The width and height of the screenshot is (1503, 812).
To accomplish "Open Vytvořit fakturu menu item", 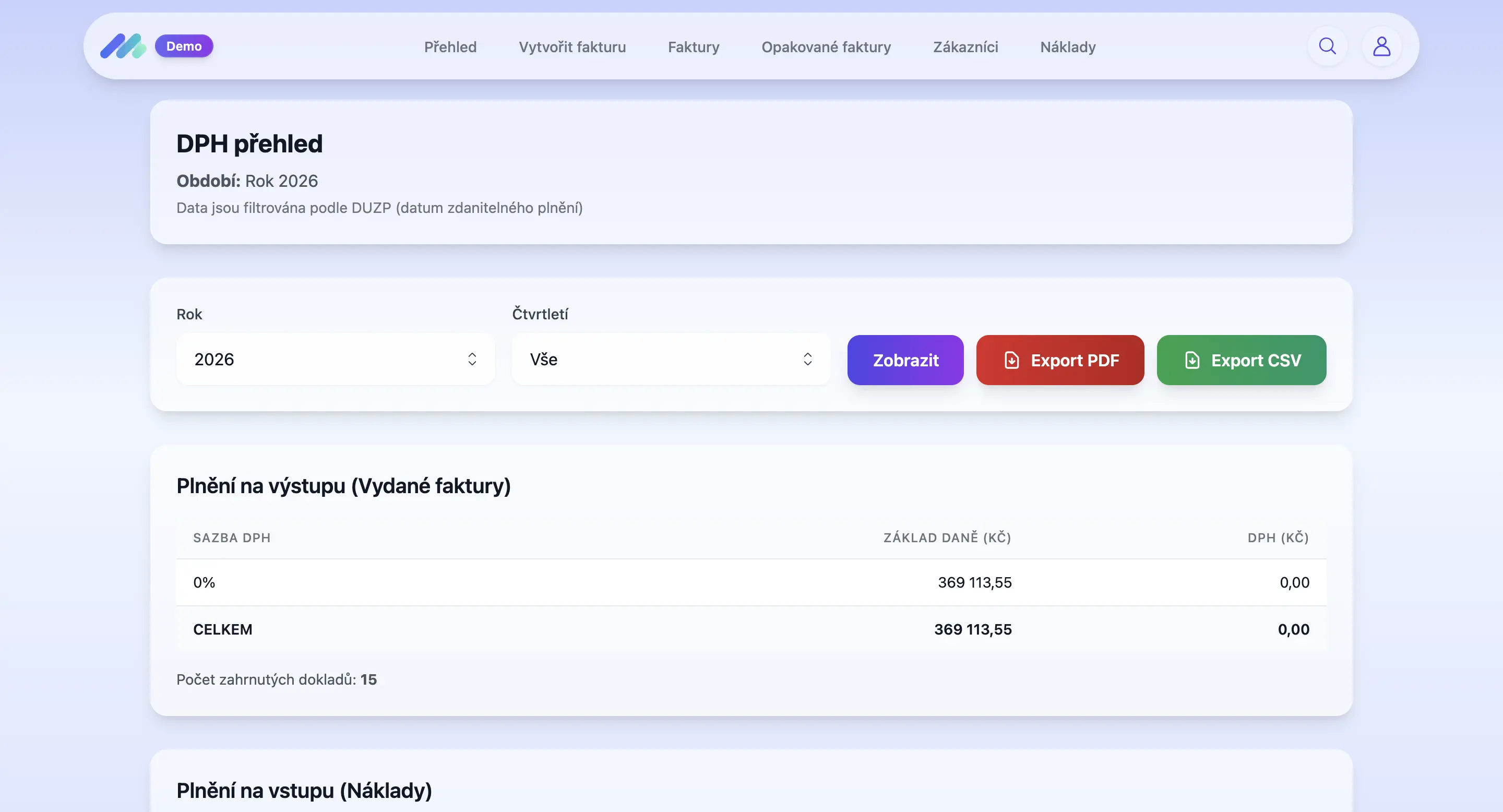I will [x=572, y=46].
